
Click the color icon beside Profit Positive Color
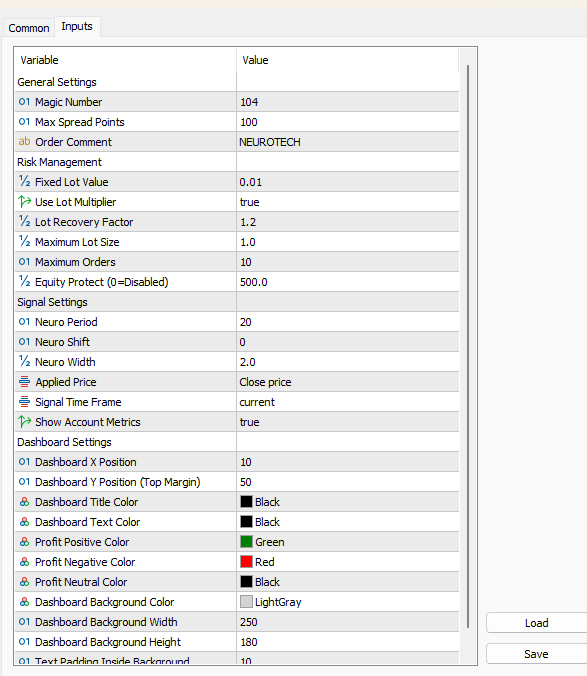(x=25, y=541)
